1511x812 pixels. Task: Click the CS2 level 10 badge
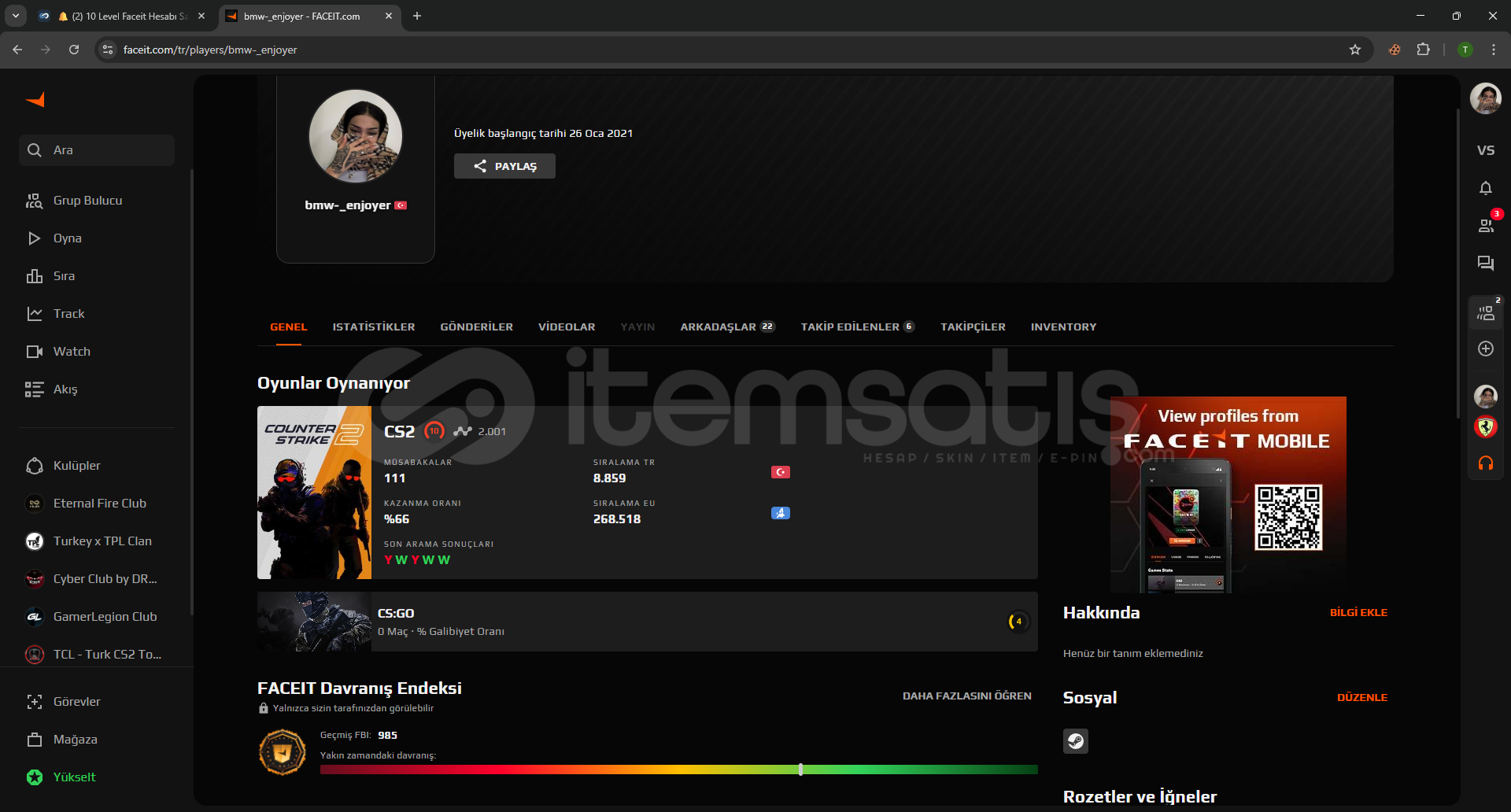[434, 431]
